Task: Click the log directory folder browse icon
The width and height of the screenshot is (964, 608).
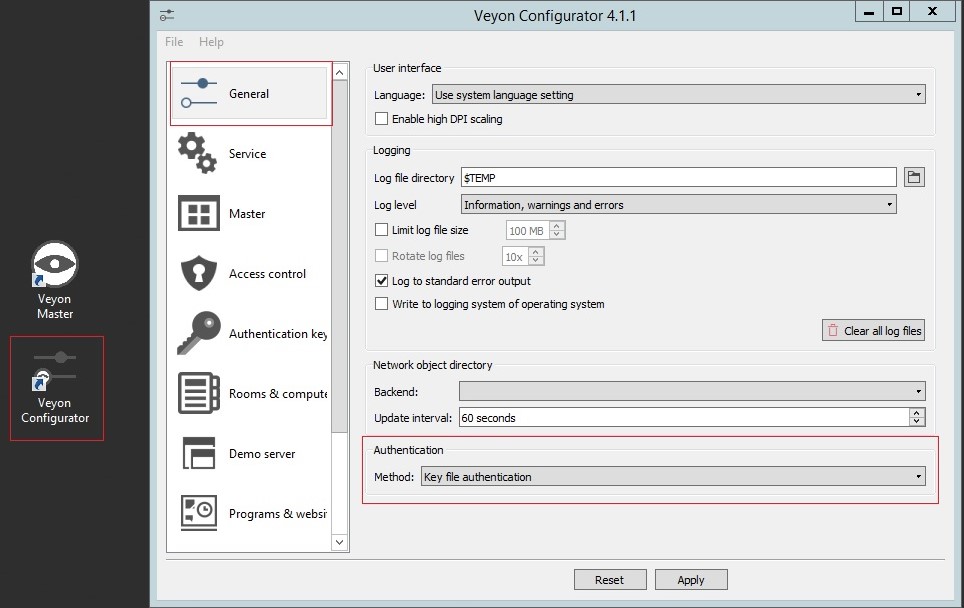Action: point(915,177)
